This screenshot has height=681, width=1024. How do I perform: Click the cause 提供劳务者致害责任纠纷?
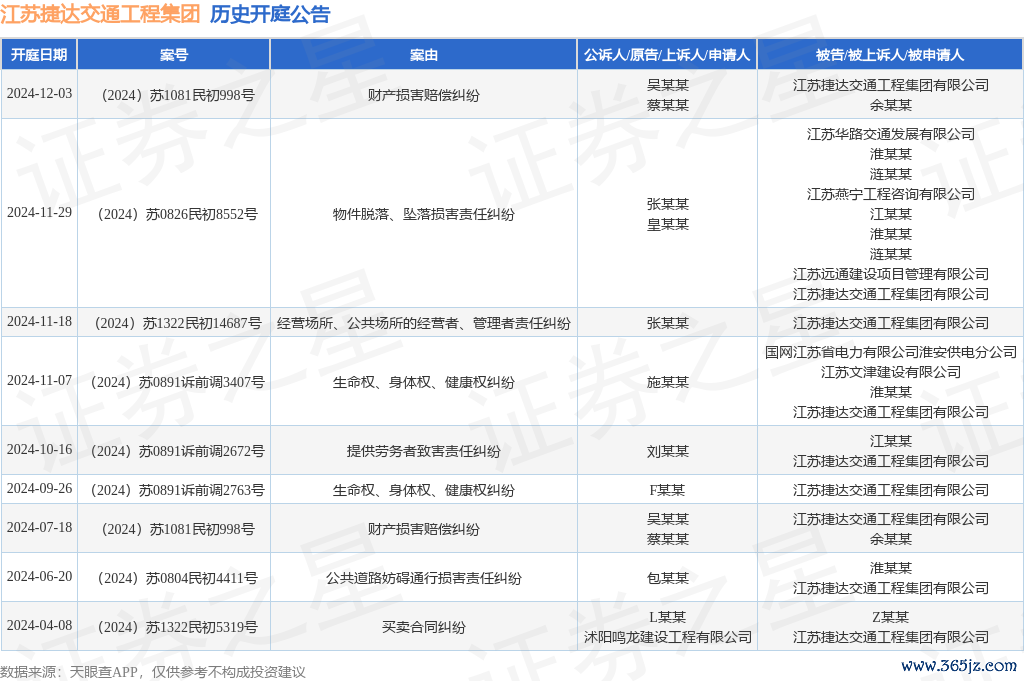pos(424,451)
